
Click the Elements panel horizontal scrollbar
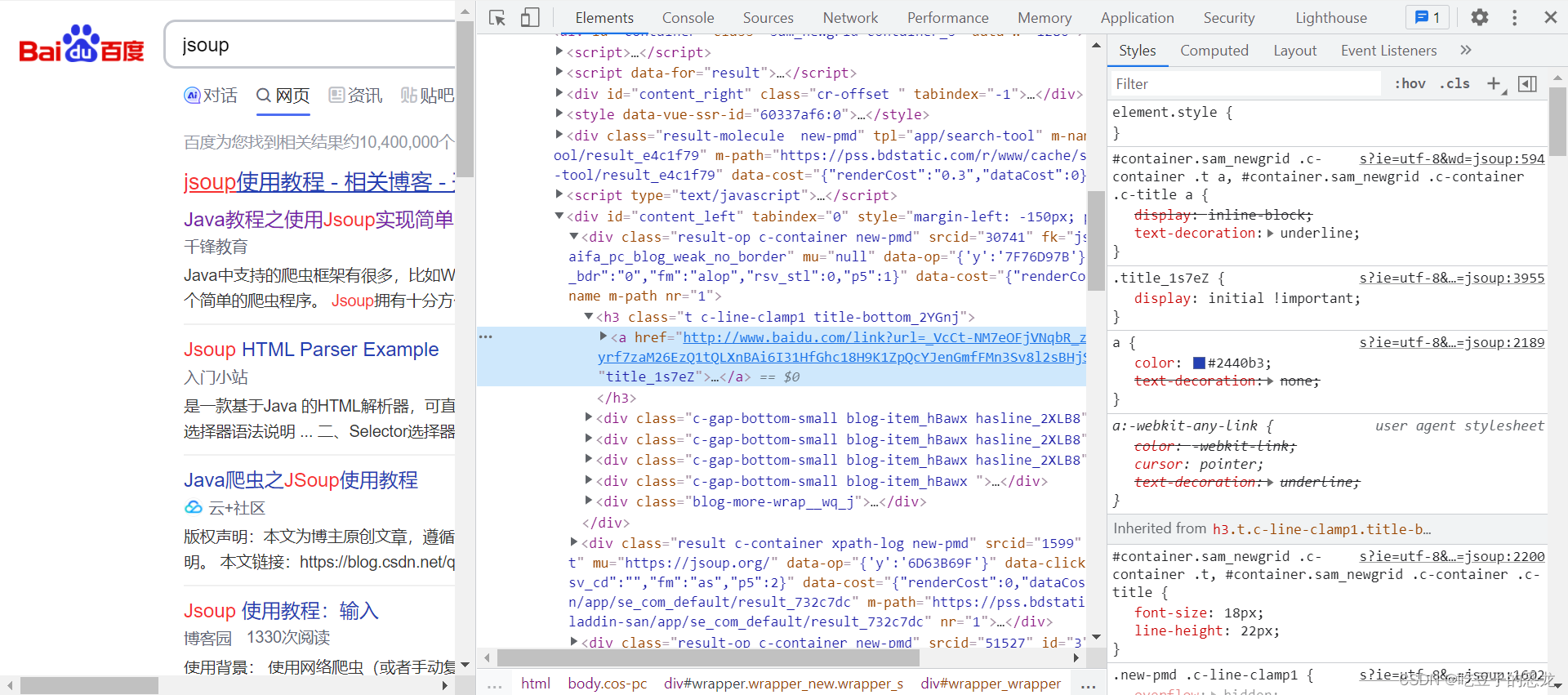708,657
